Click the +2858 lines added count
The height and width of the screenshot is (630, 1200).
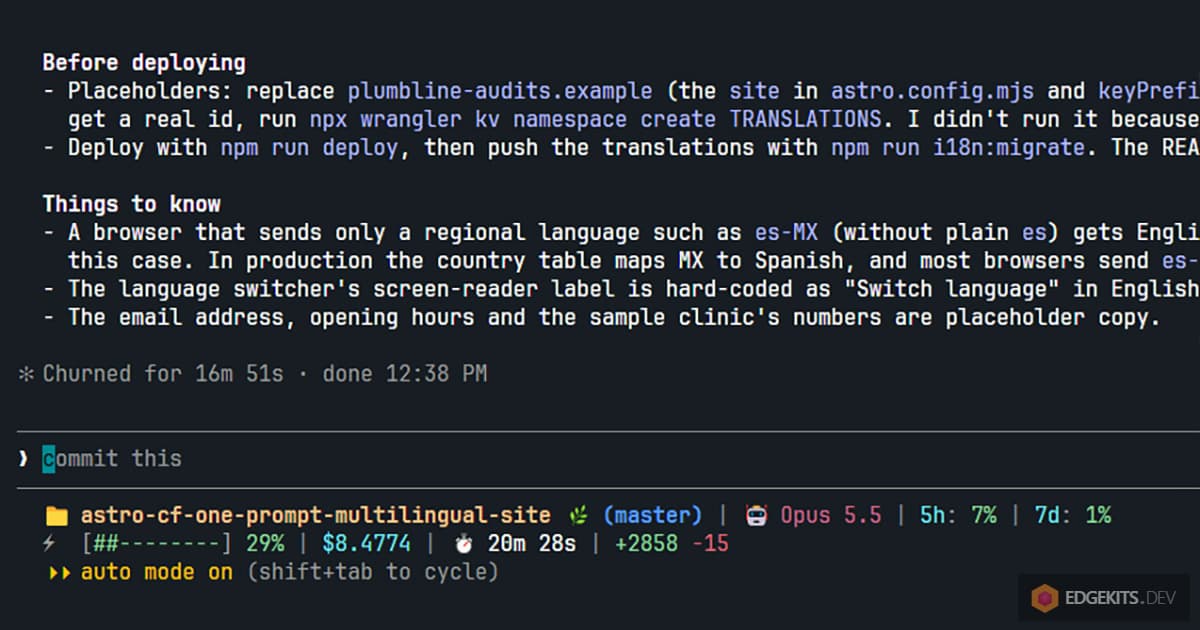click(x=646, y=545)
